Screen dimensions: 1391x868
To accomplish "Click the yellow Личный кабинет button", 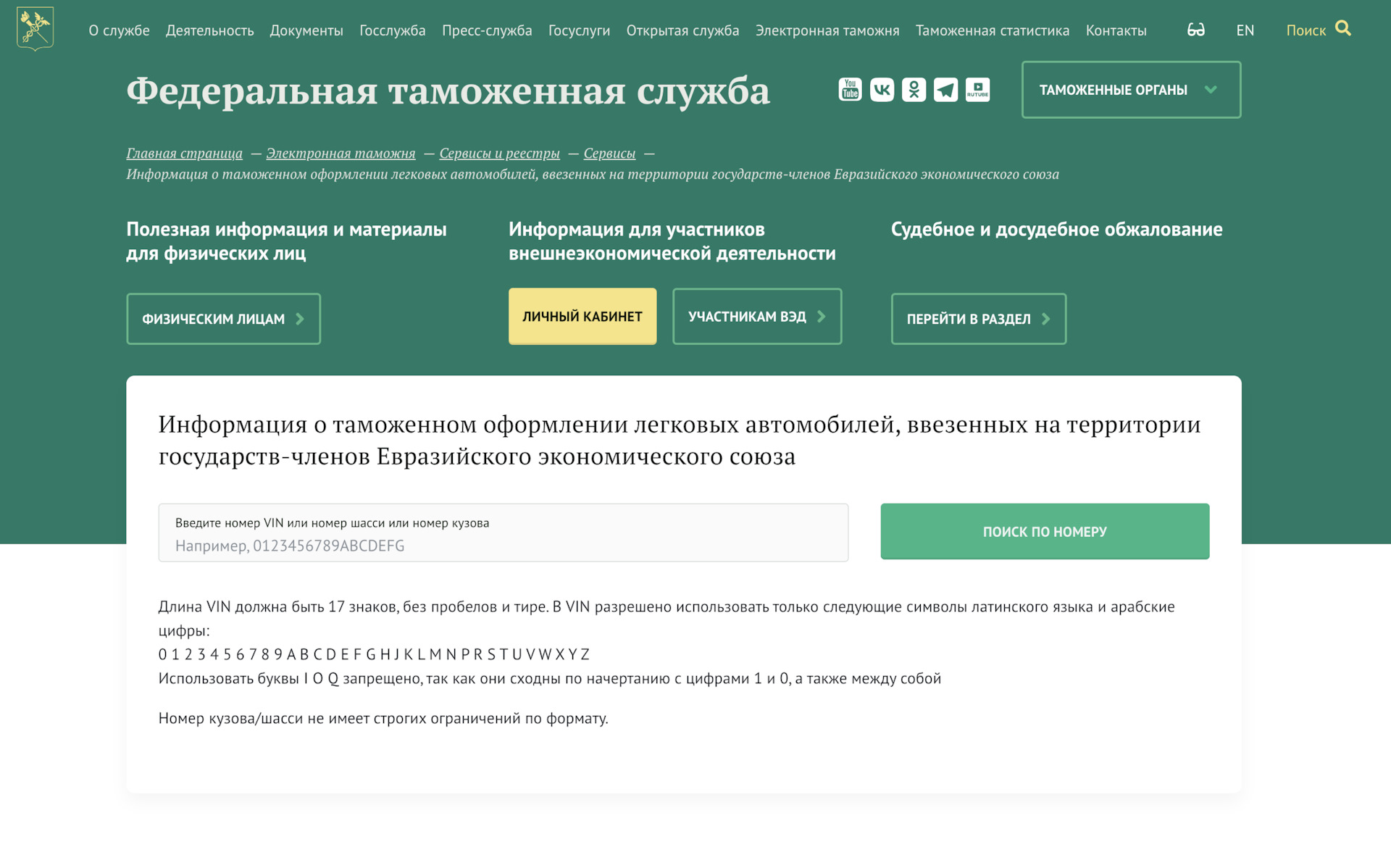I will (582, 317).
